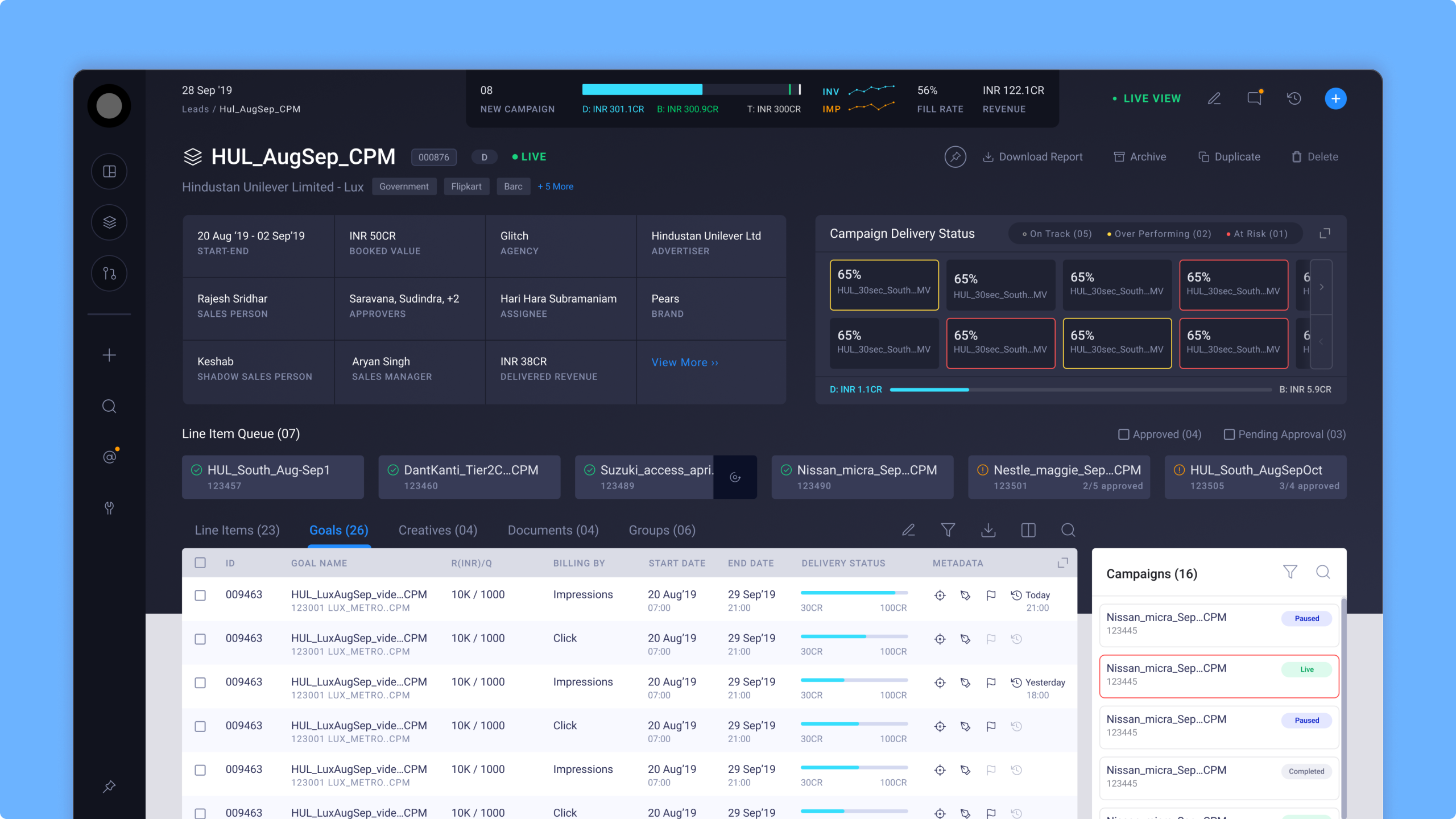Image resolution: width=1456 pixels, height=819 pixels.
Task: Delete the campaign
Action: 1314,157
